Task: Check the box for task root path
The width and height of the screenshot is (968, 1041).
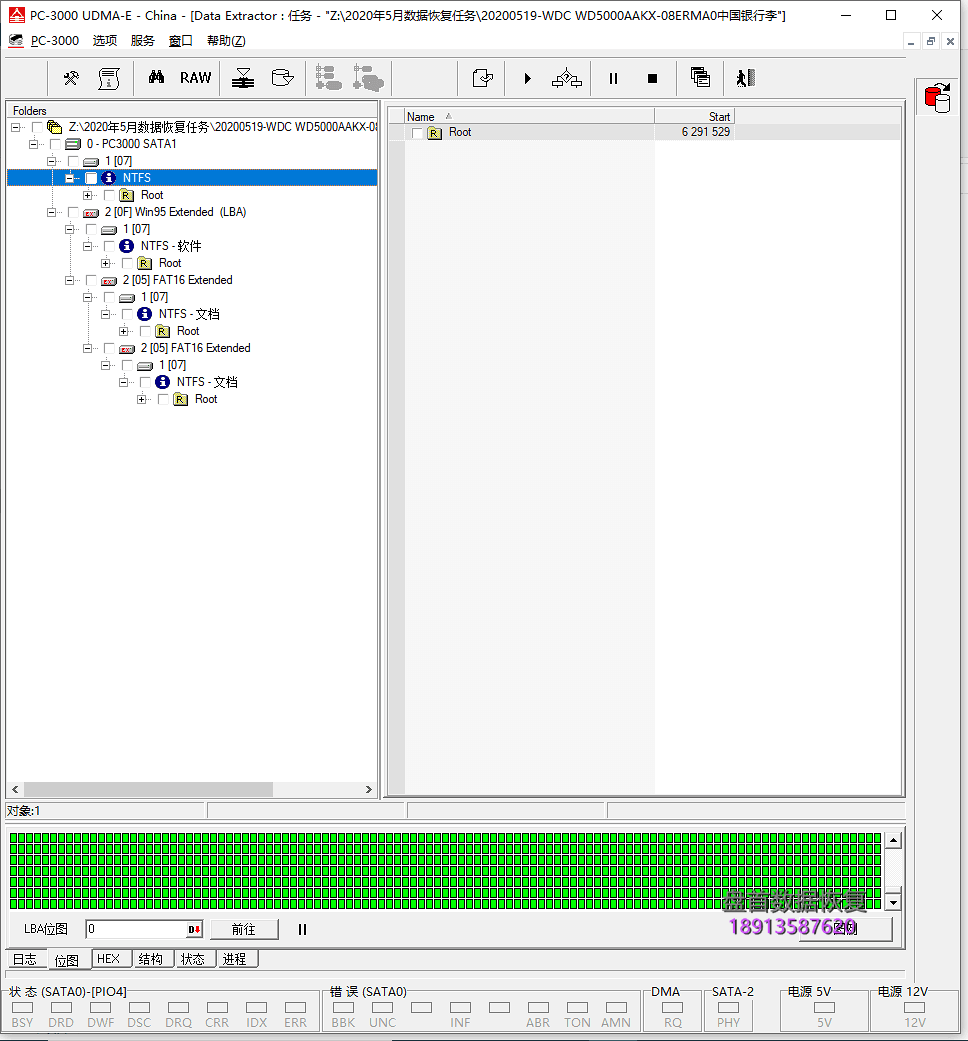Action: (x=37, y=127)
